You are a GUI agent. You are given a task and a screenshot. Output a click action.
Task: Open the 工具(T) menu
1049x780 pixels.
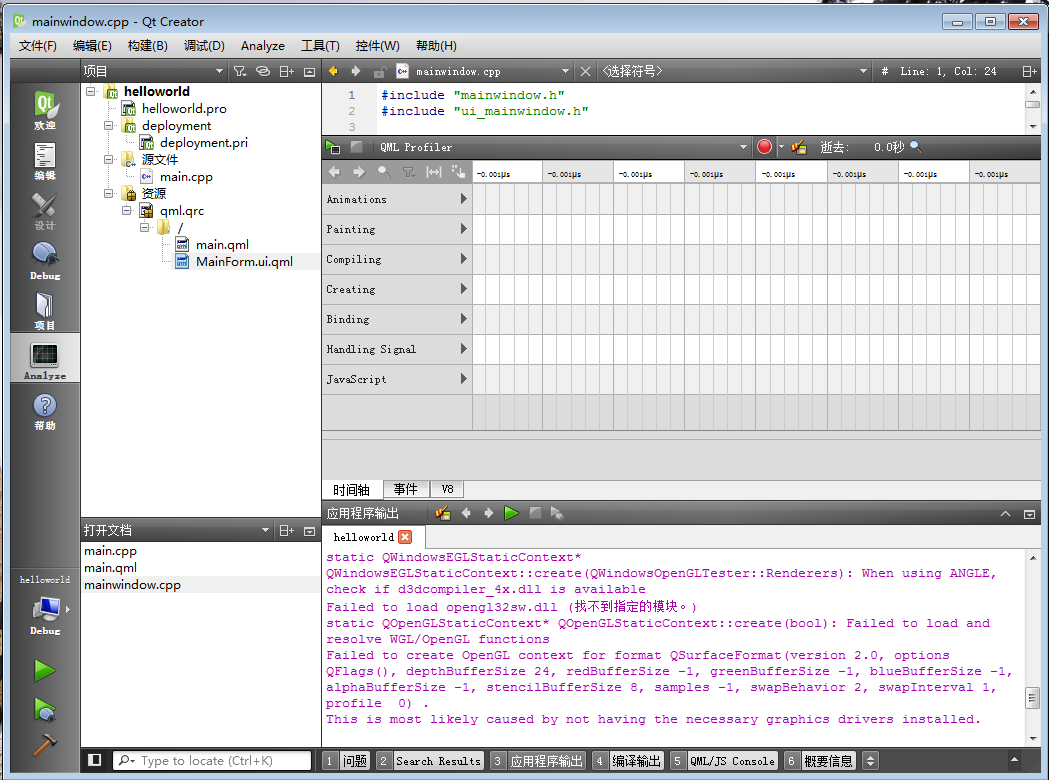point(320,45)
